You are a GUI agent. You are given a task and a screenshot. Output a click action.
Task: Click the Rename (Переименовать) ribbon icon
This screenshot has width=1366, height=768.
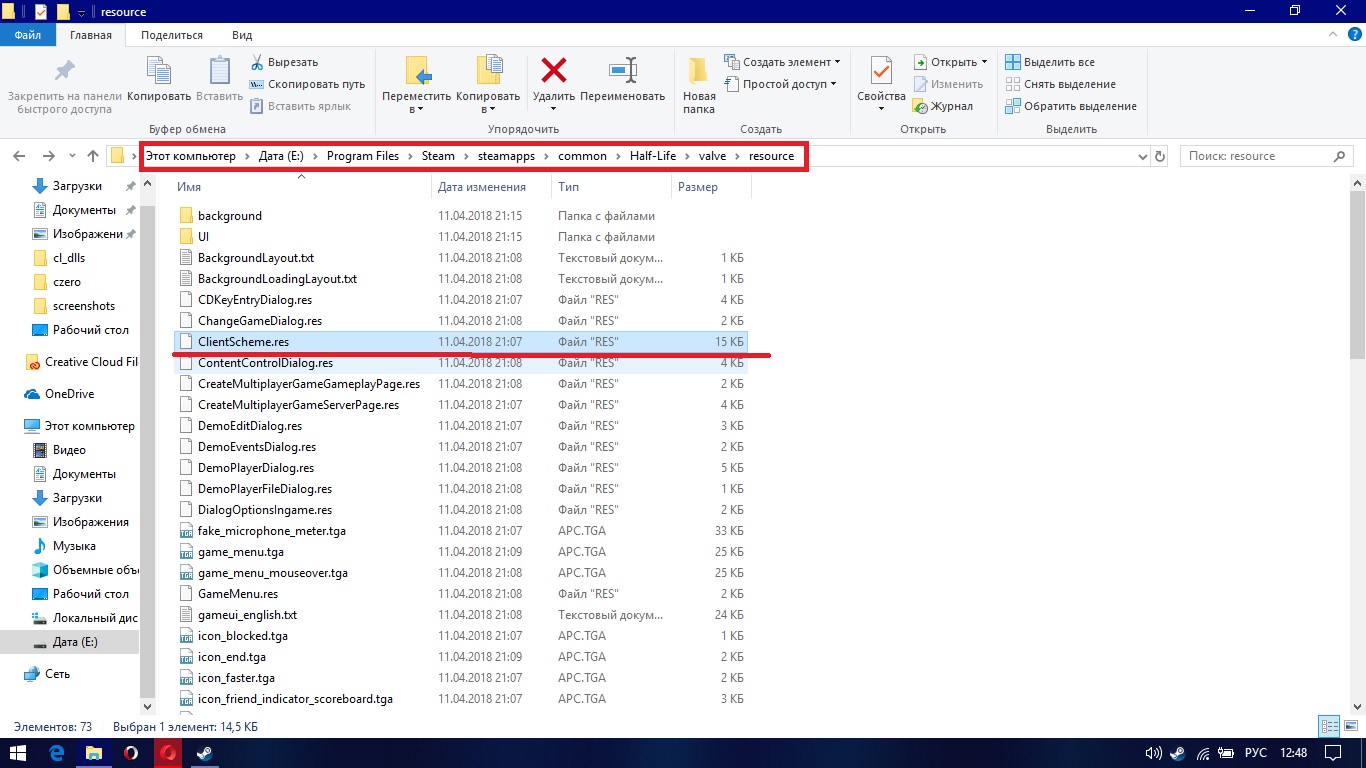click(x=622, y=72)
